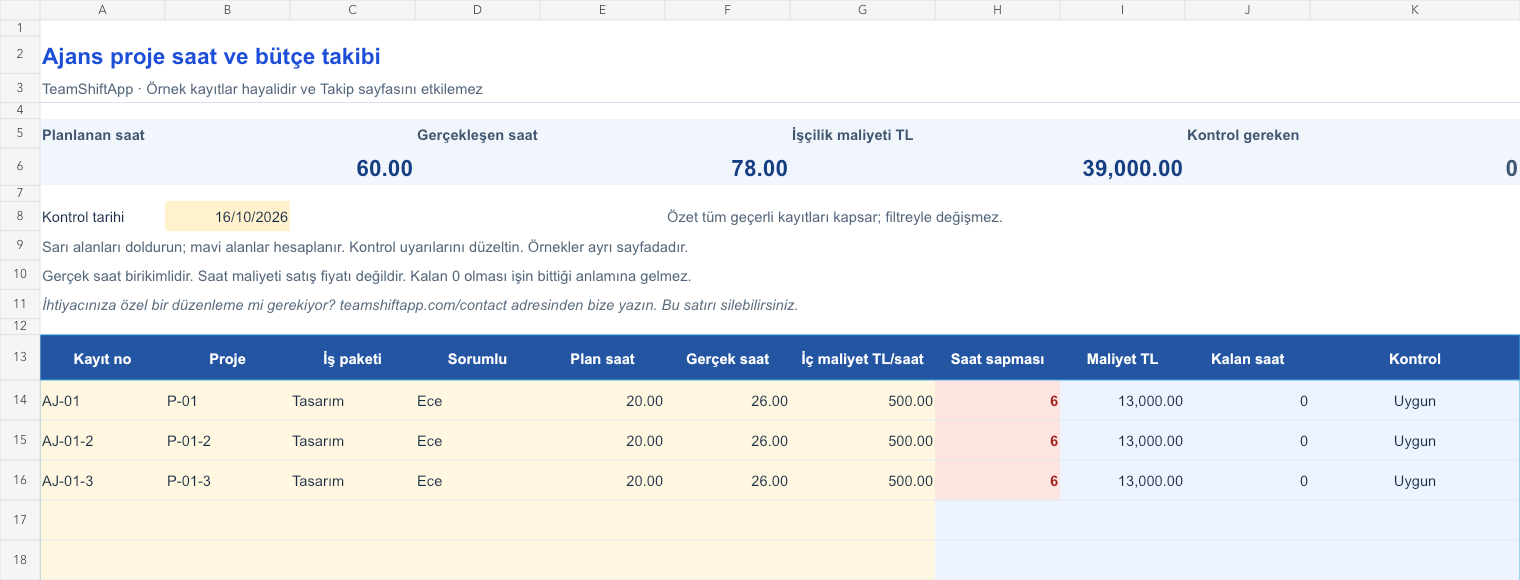The height and width of the screenshot is (580, 1520).
Task: Click the 'Kontrol gereken' label
Action: click(1243, 135)
